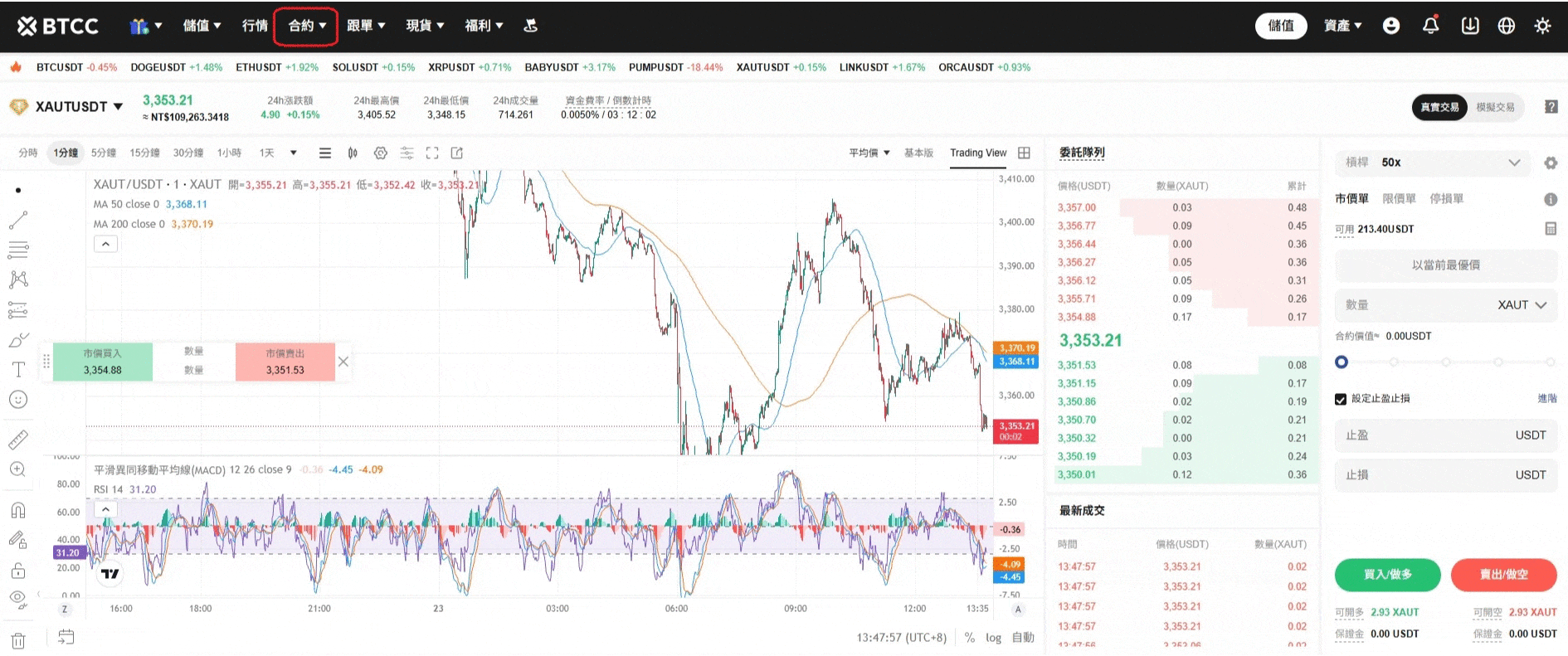Open the emoji sticker tool

coord(18,400)
